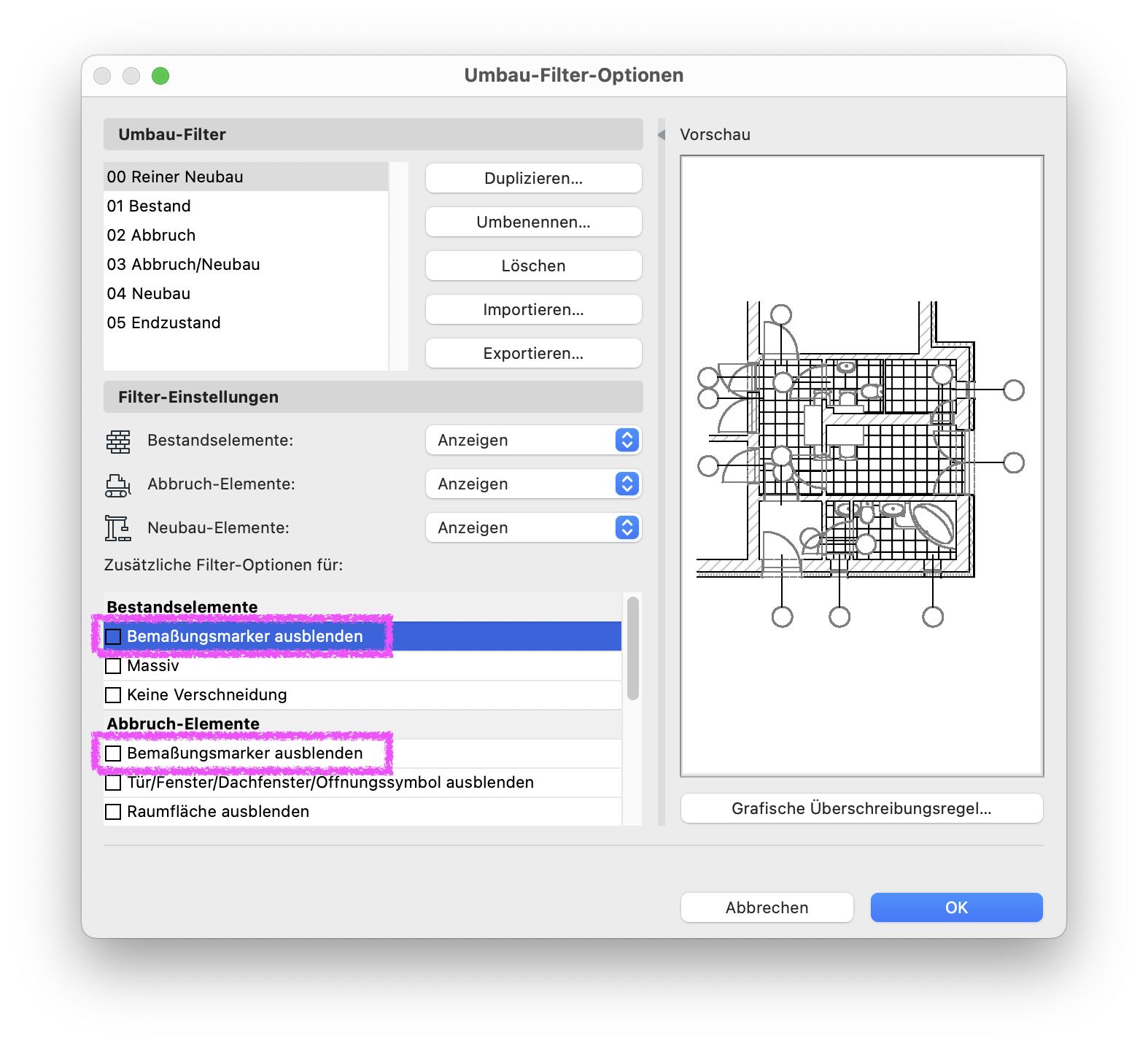Confirm with the OK button

956,908
